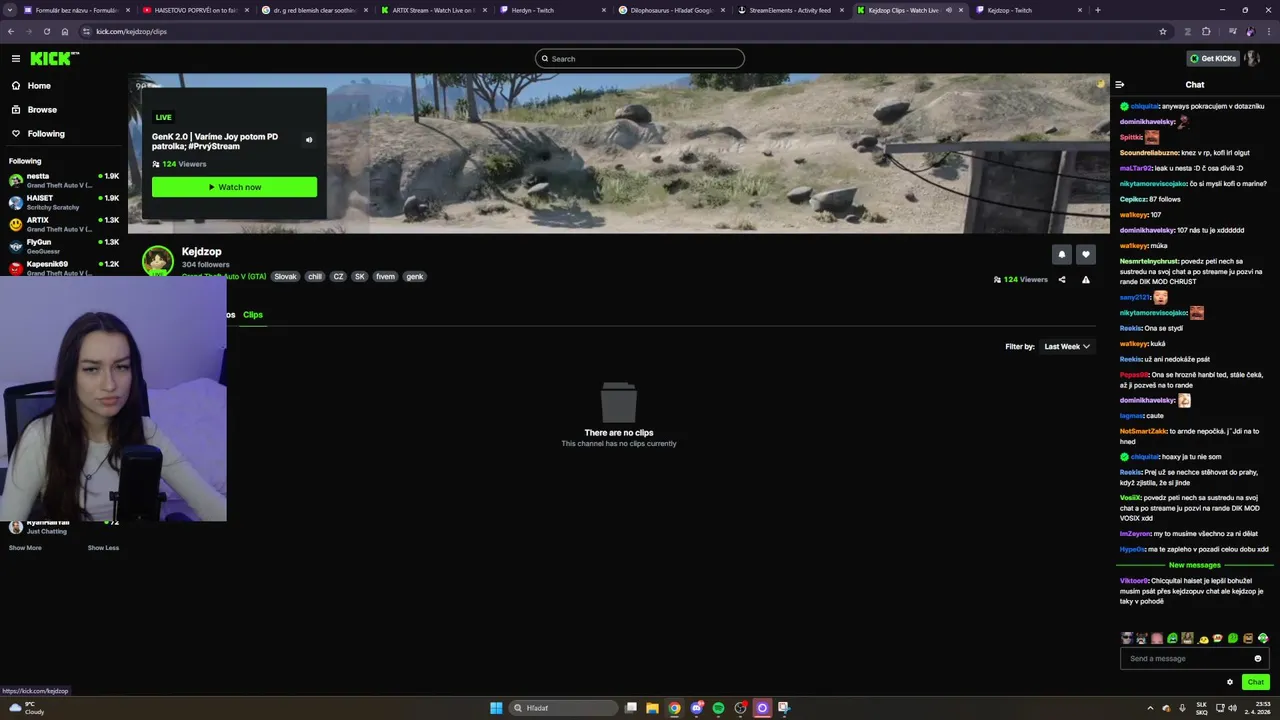
Task: Open the emote picker in message box
Action: (x=1258, y=659)
